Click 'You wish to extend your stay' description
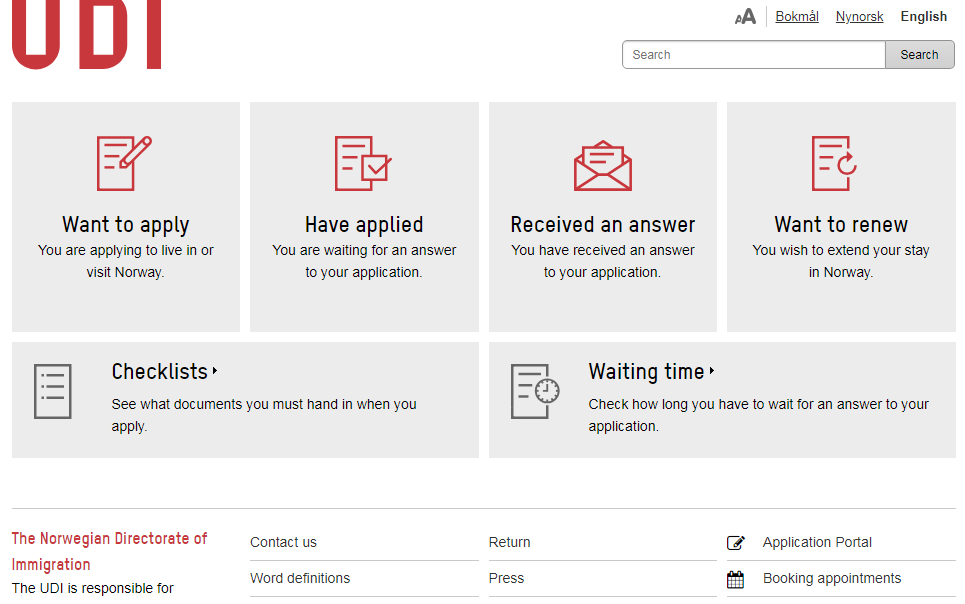 841,261
